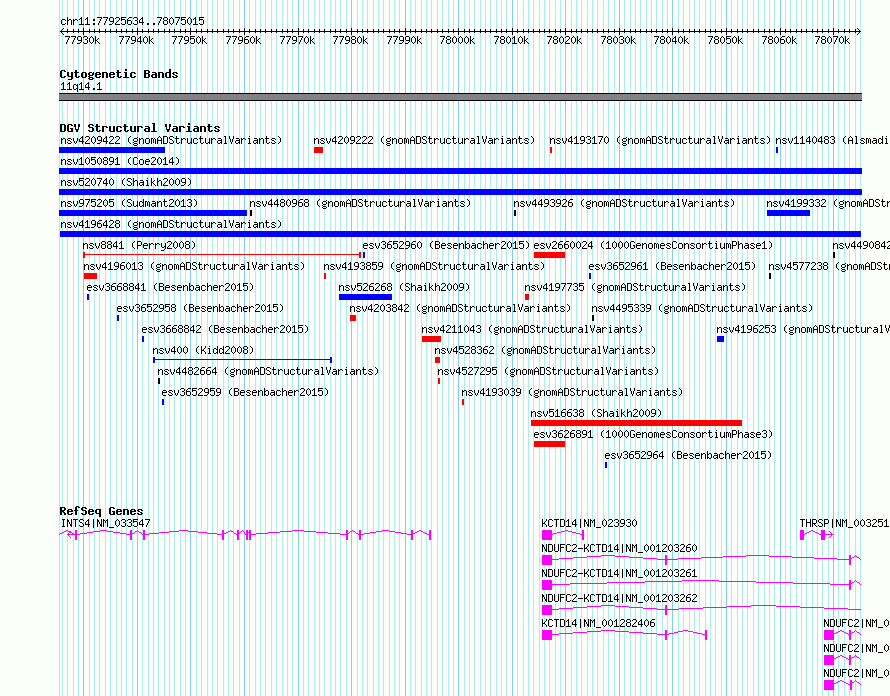Click the nsv4193859 variant label
890x696 pixels.
click(434, 266)
